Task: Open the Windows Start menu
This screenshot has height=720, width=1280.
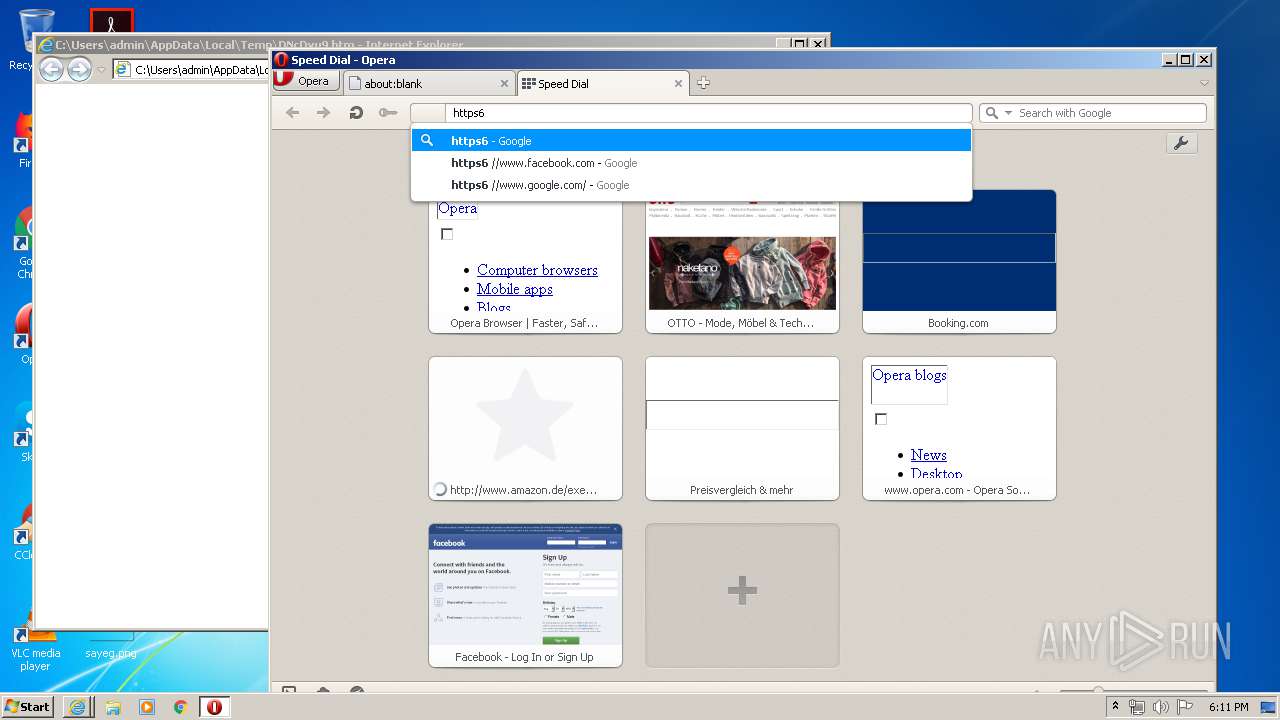Action: (27, 707)
